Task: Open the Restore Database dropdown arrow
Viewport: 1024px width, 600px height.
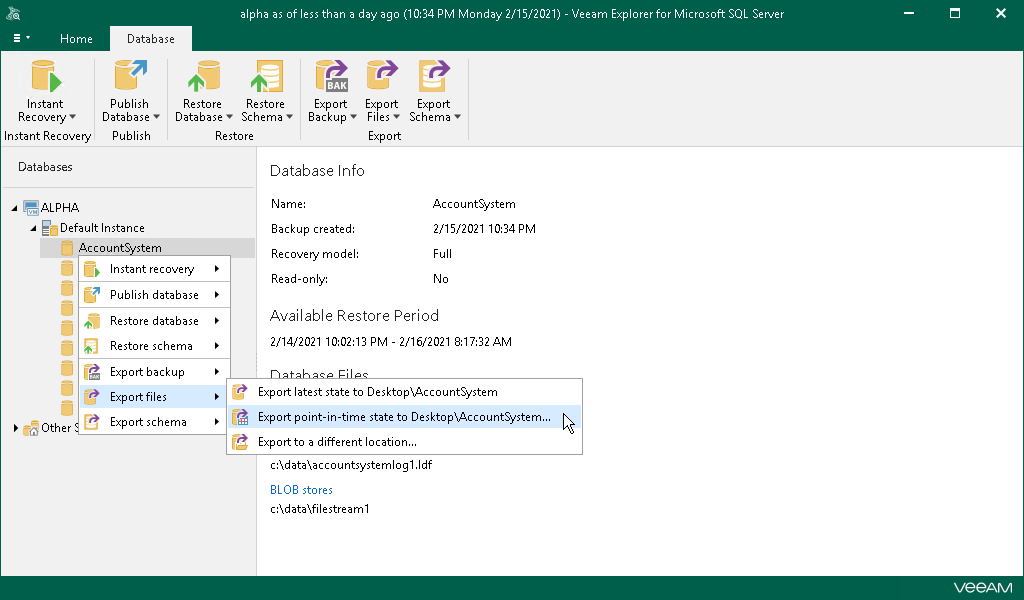Action: 229,118
